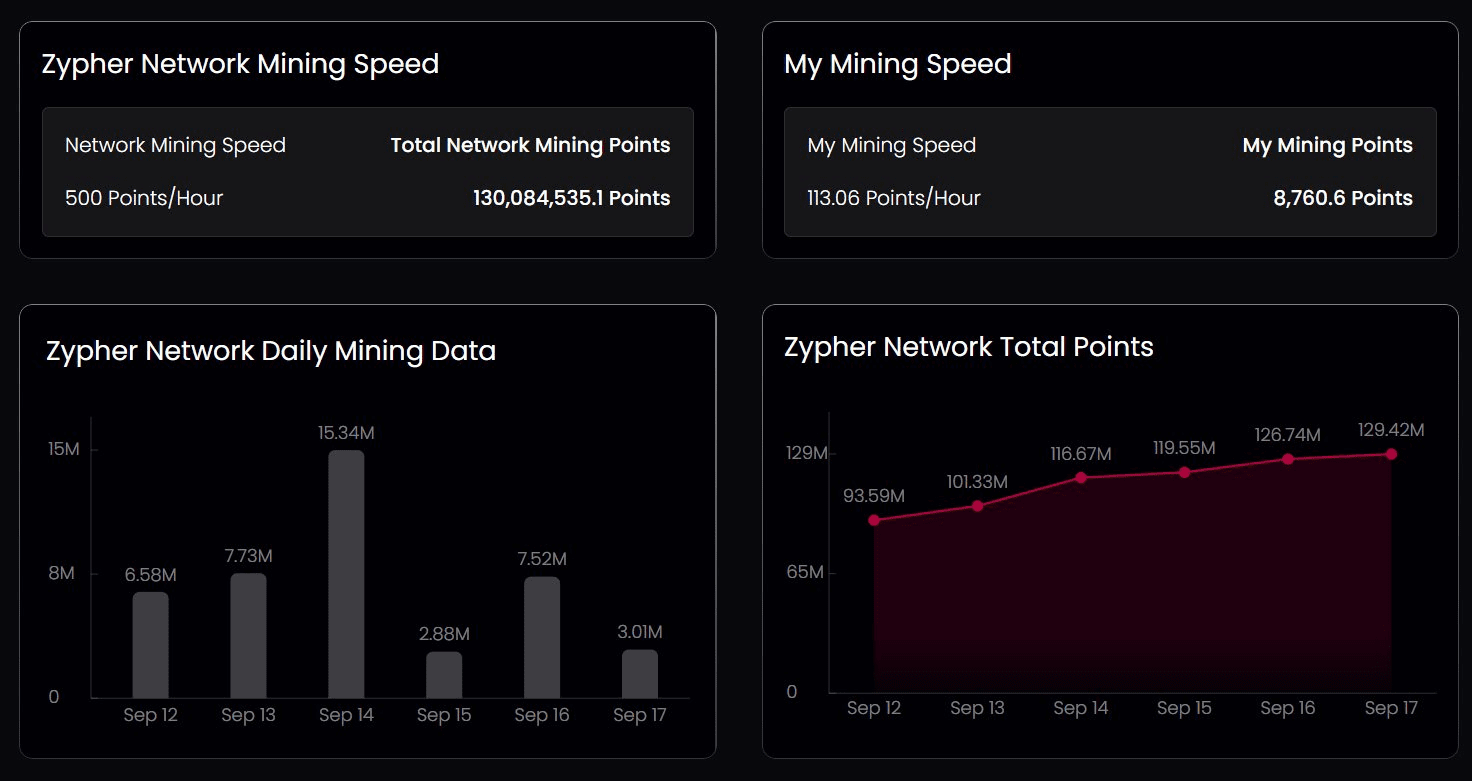Click the Zypher Network Daily Mining Data title
This screenshot has height=781, width=1472.
click(x=270, y=351)
